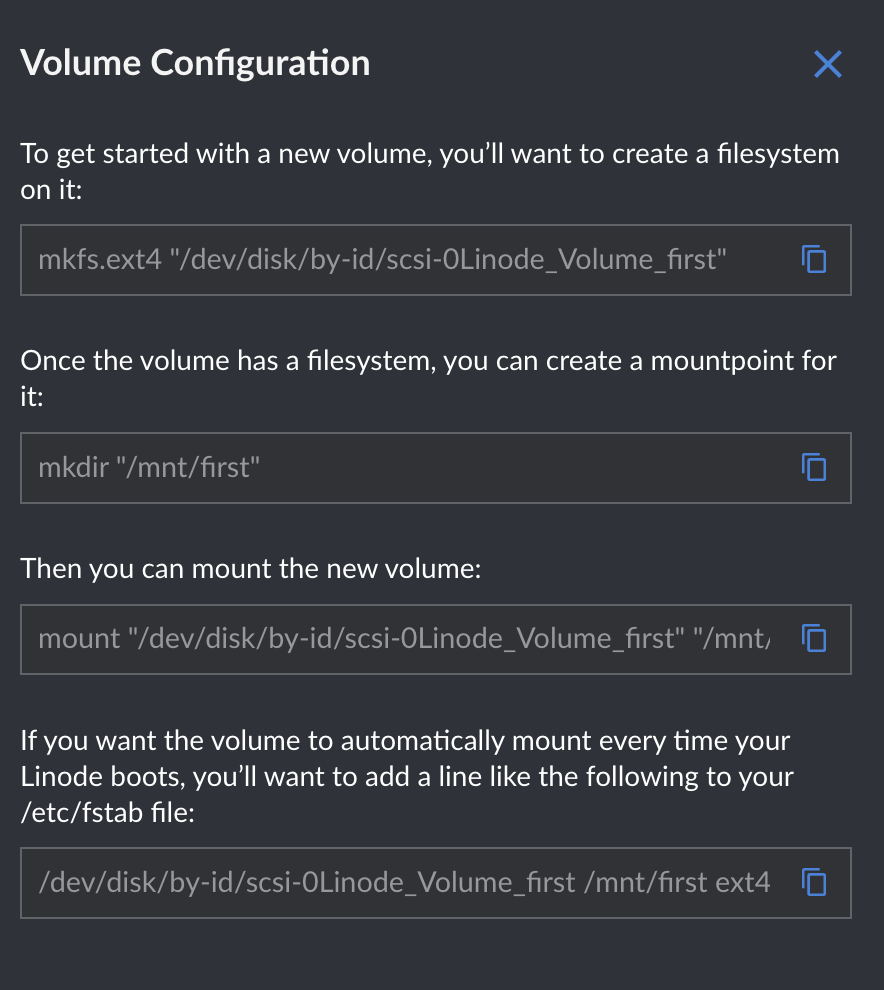Copy the mkdir "/mnt/first" command
The width and height of the screenshot is (884, 990).
[x=814, y=468]
